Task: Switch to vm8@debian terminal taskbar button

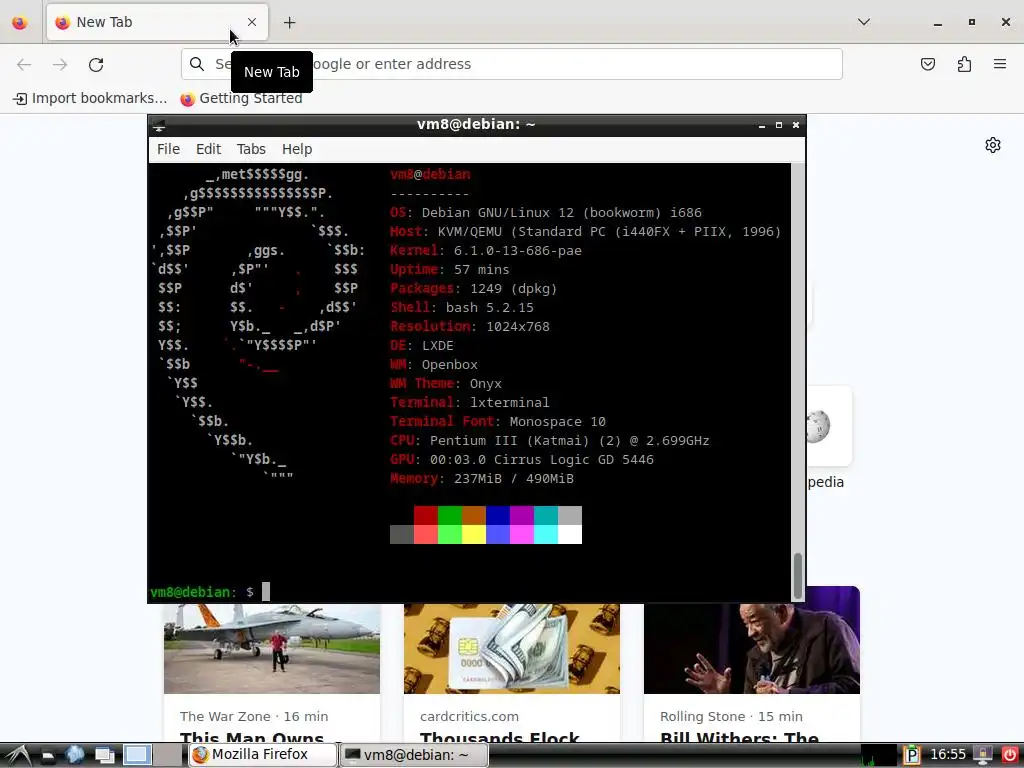Action: tap(415, 755)
